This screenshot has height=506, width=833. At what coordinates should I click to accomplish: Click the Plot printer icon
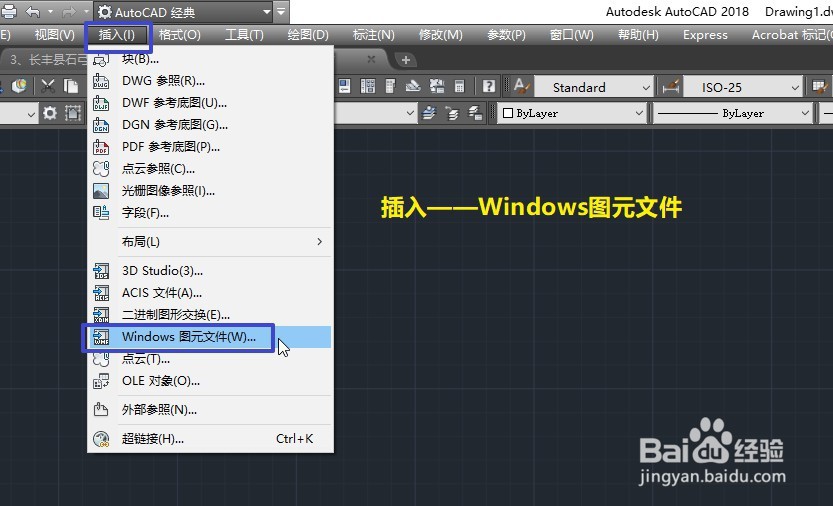(10, 11)
